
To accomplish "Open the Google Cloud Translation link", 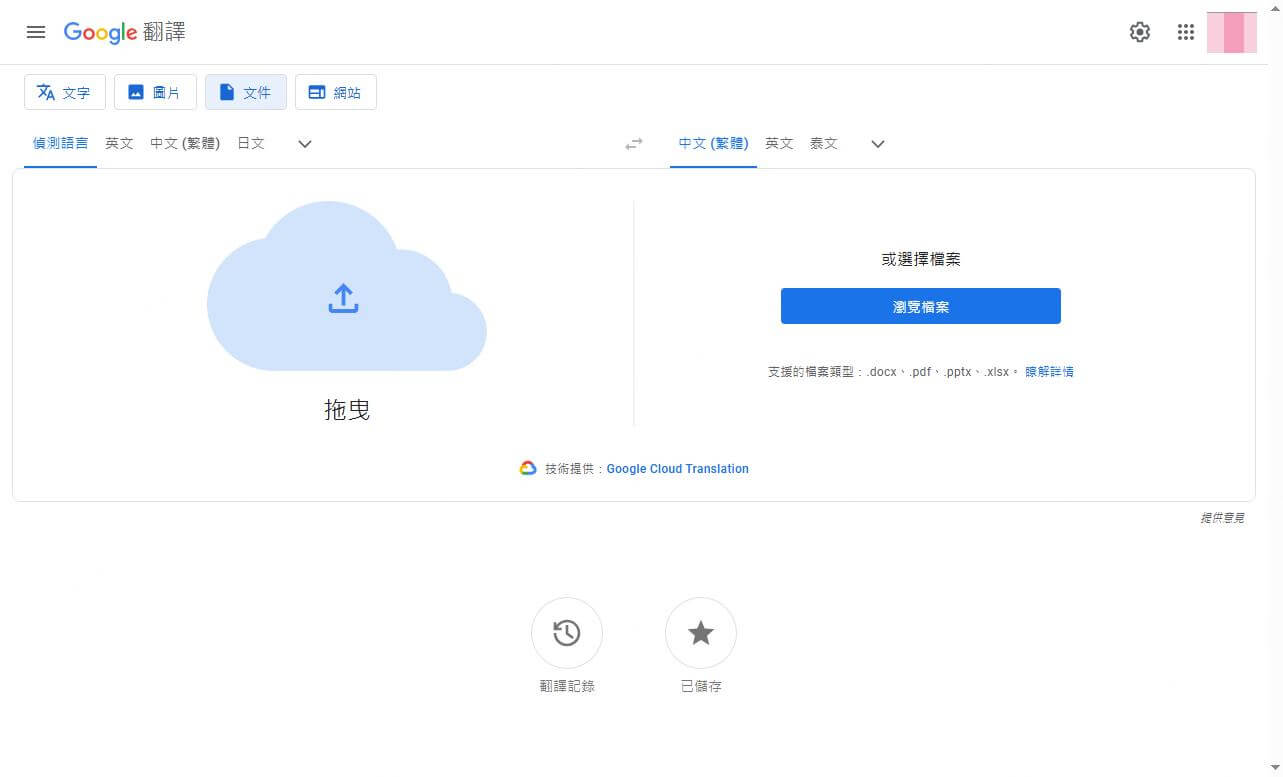I will coord(677,468).
